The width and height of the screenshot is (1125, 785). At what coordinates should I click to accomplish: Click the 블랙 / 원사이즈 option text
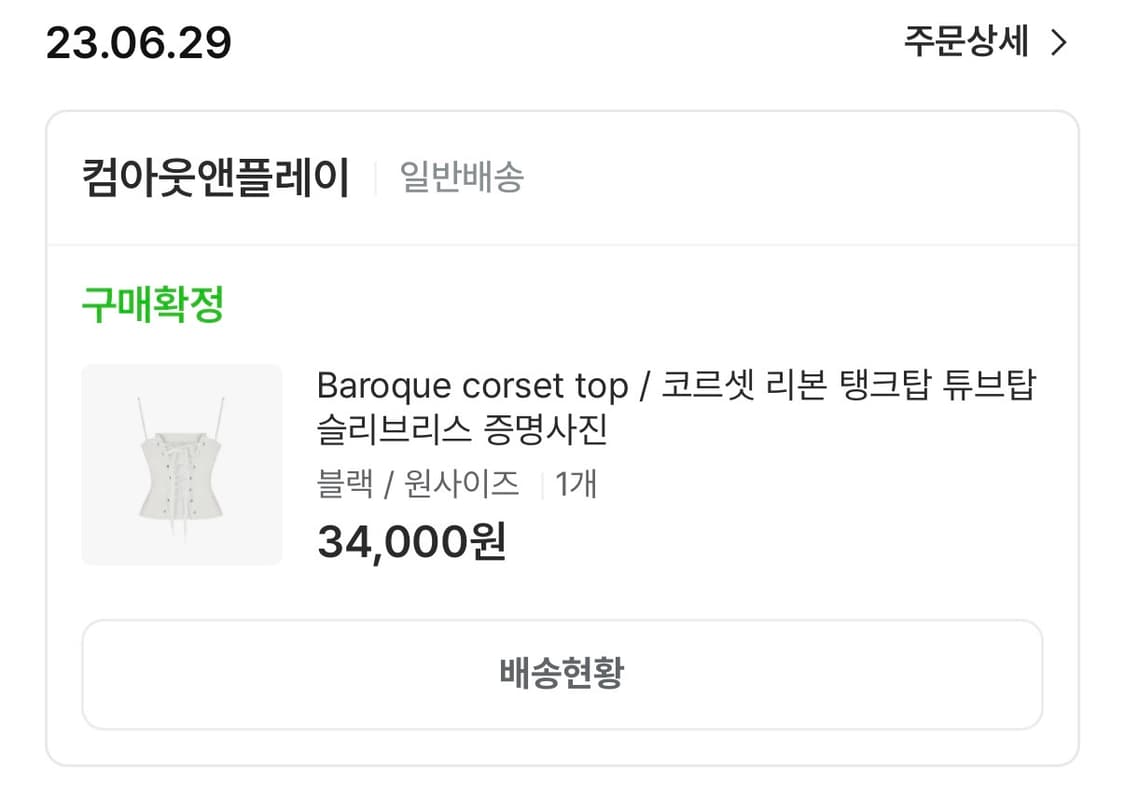tap(419, 483)
